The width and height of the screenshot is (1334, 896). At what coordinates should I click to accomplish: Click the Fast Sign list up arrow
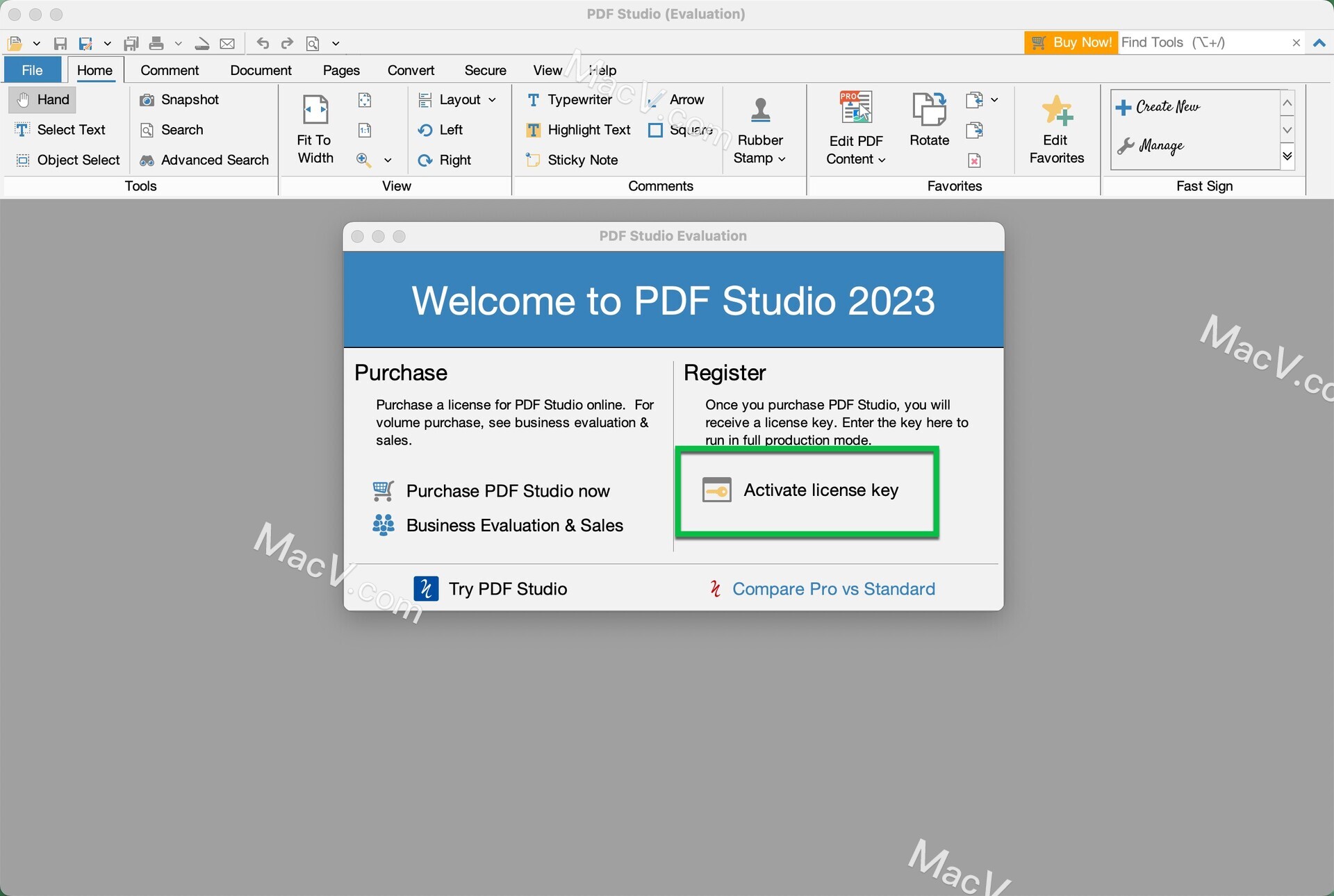click(x=1287, y=103)
